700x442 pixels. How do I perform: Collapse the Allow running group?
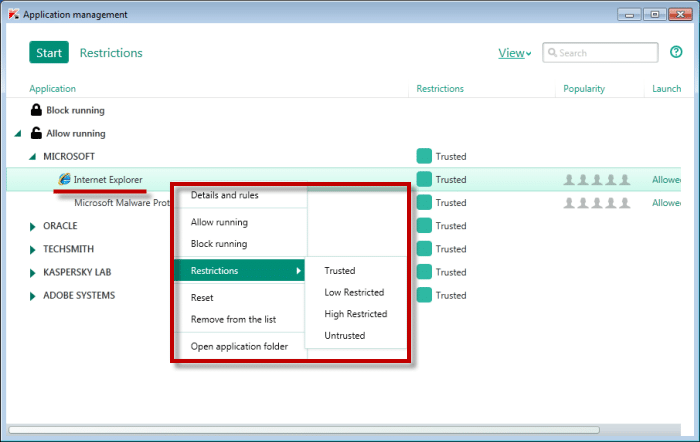click(18, 133)
